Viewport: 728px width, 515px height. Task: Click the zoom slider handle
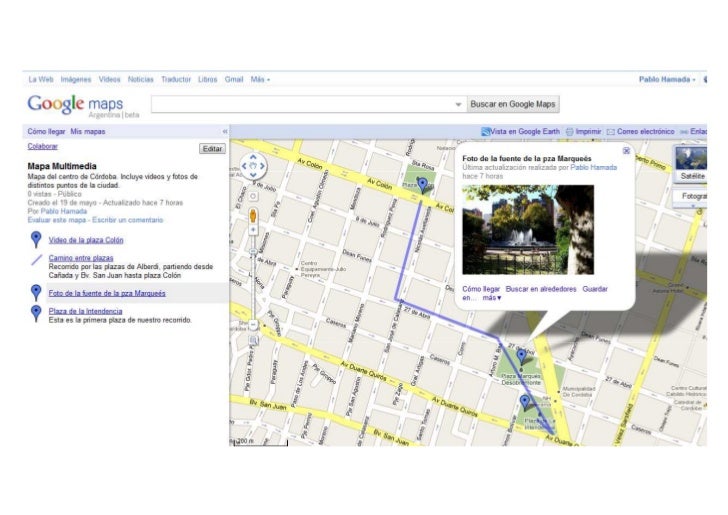(x=253, y=252)
